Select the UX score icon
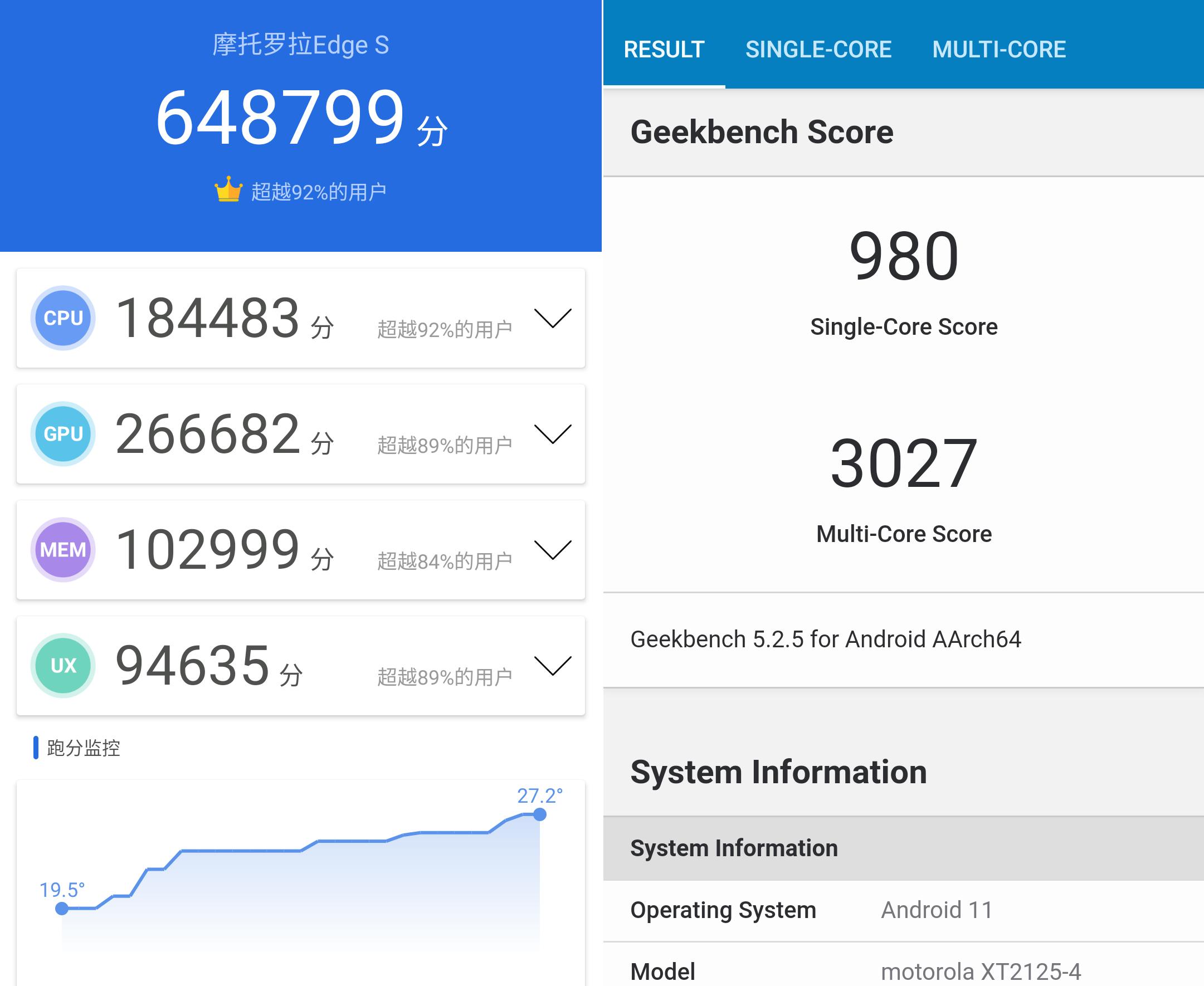Viewport: 1204px width, 986px height. point(64,666)
